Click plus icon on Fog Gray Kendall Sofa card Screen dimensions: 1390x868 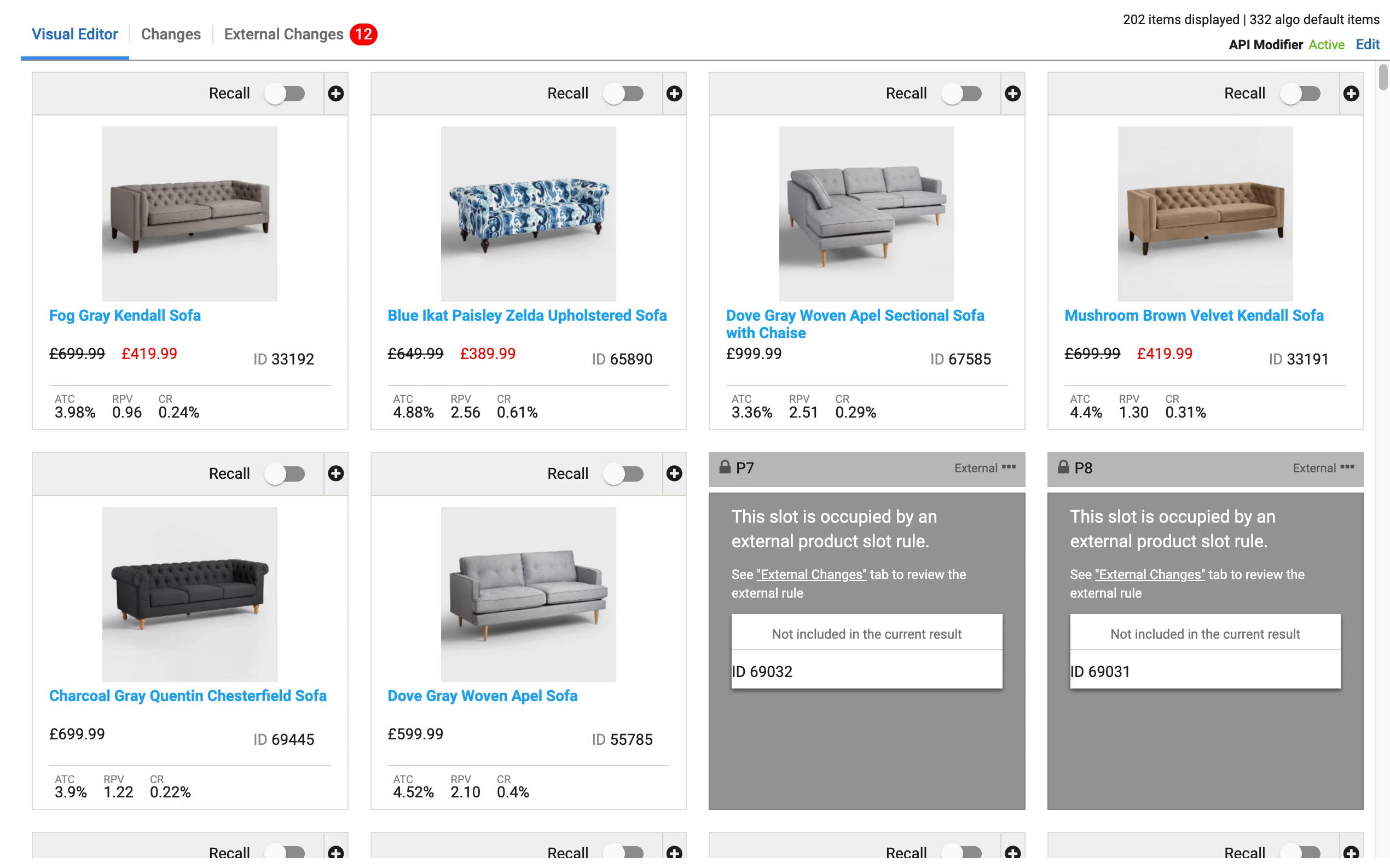coord(336,94)
